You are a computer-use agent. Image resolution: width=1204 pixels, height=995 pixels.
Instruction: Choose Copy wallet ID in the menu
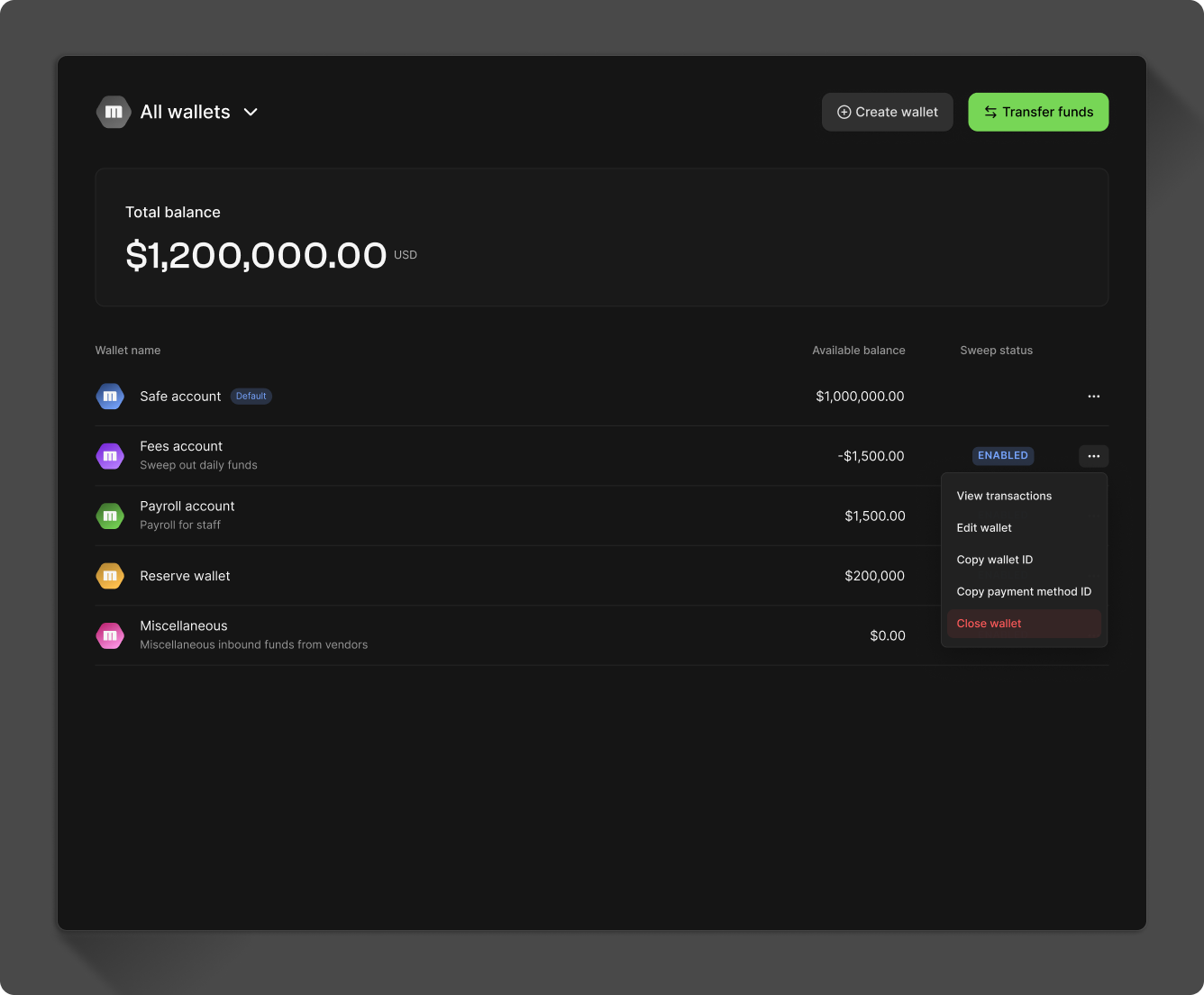coord(995,560)
